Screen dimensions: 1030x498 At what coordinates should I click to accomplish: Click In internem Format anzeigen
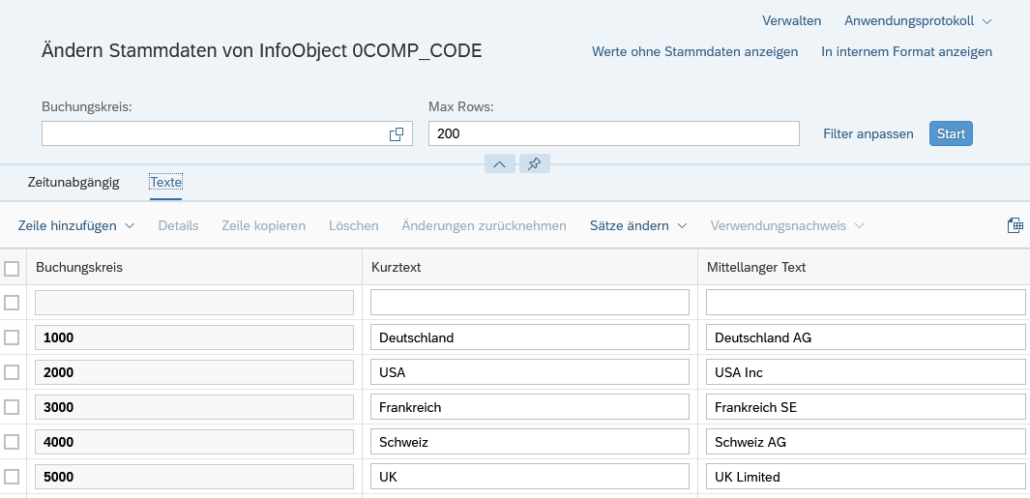point(907,51)
